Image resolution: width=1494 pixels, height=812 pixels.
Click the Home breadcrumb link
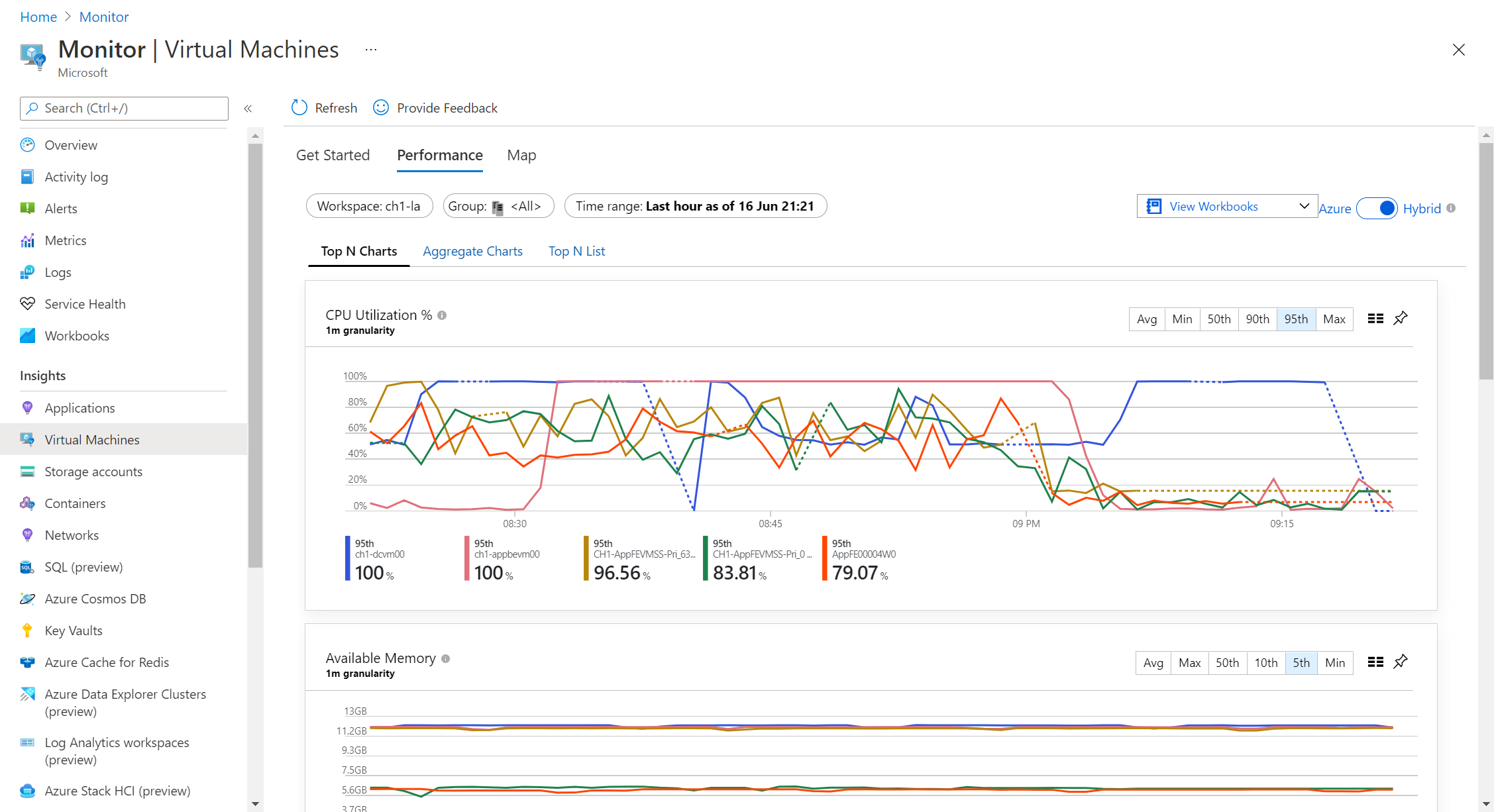coord(38,17)
